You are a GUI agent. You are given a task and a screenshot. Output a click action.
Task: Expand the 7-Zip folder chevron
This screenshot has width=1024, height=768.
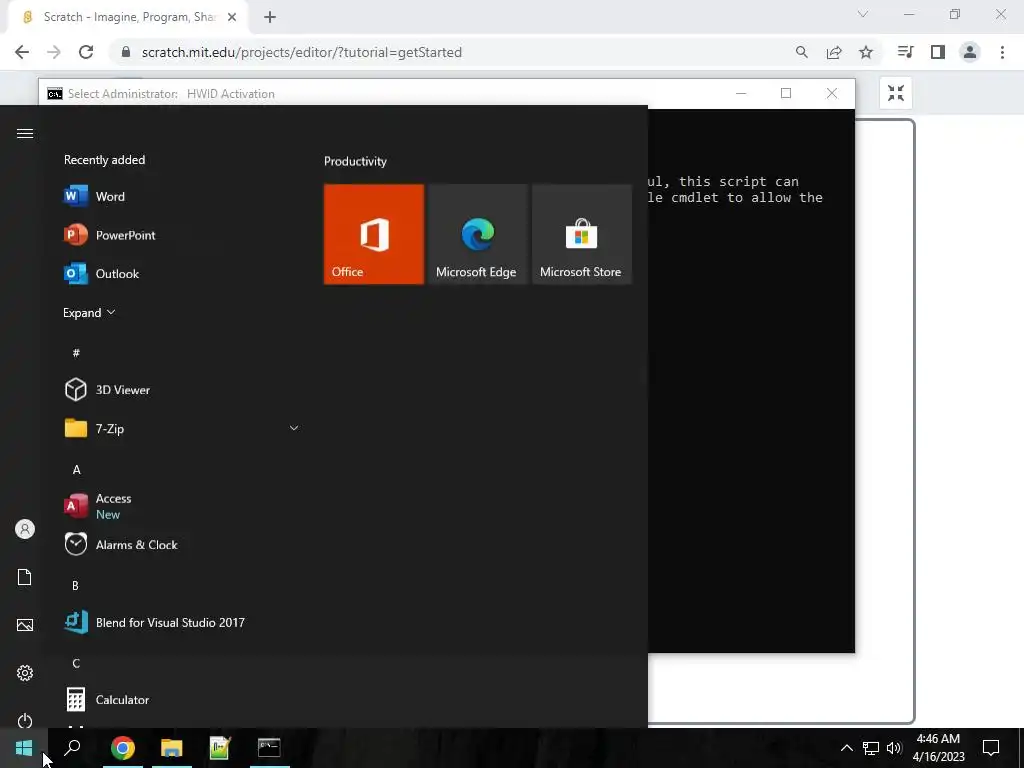tap(294, 428)
